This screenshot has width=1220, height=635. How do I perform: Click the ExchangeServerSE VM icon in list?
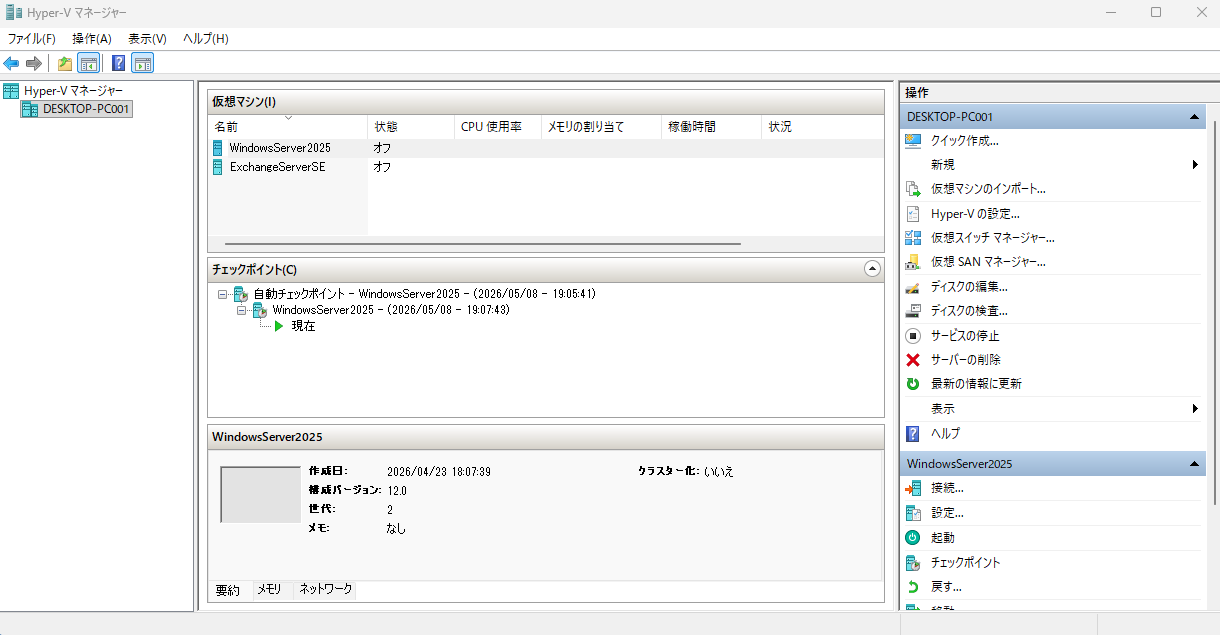tap(218, 167)
